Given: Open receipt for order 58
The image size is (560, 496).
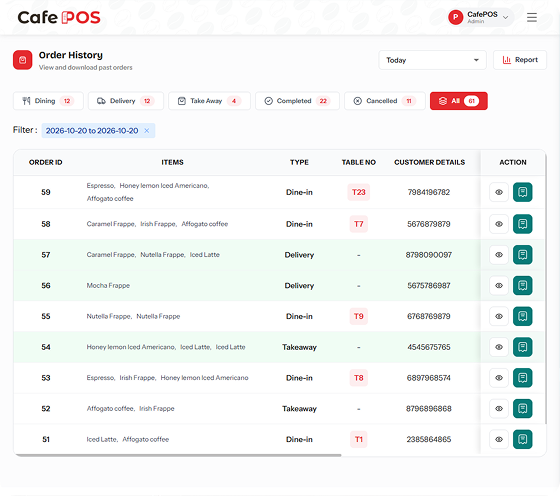Looking at the screenshot, I should point(522,224).
